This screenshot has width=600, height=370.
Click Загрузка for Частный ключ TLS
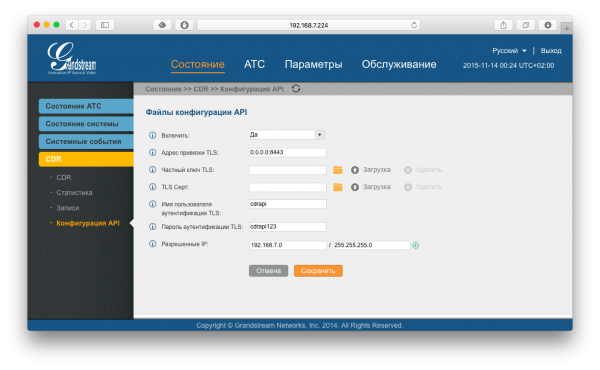coord(377,170)
